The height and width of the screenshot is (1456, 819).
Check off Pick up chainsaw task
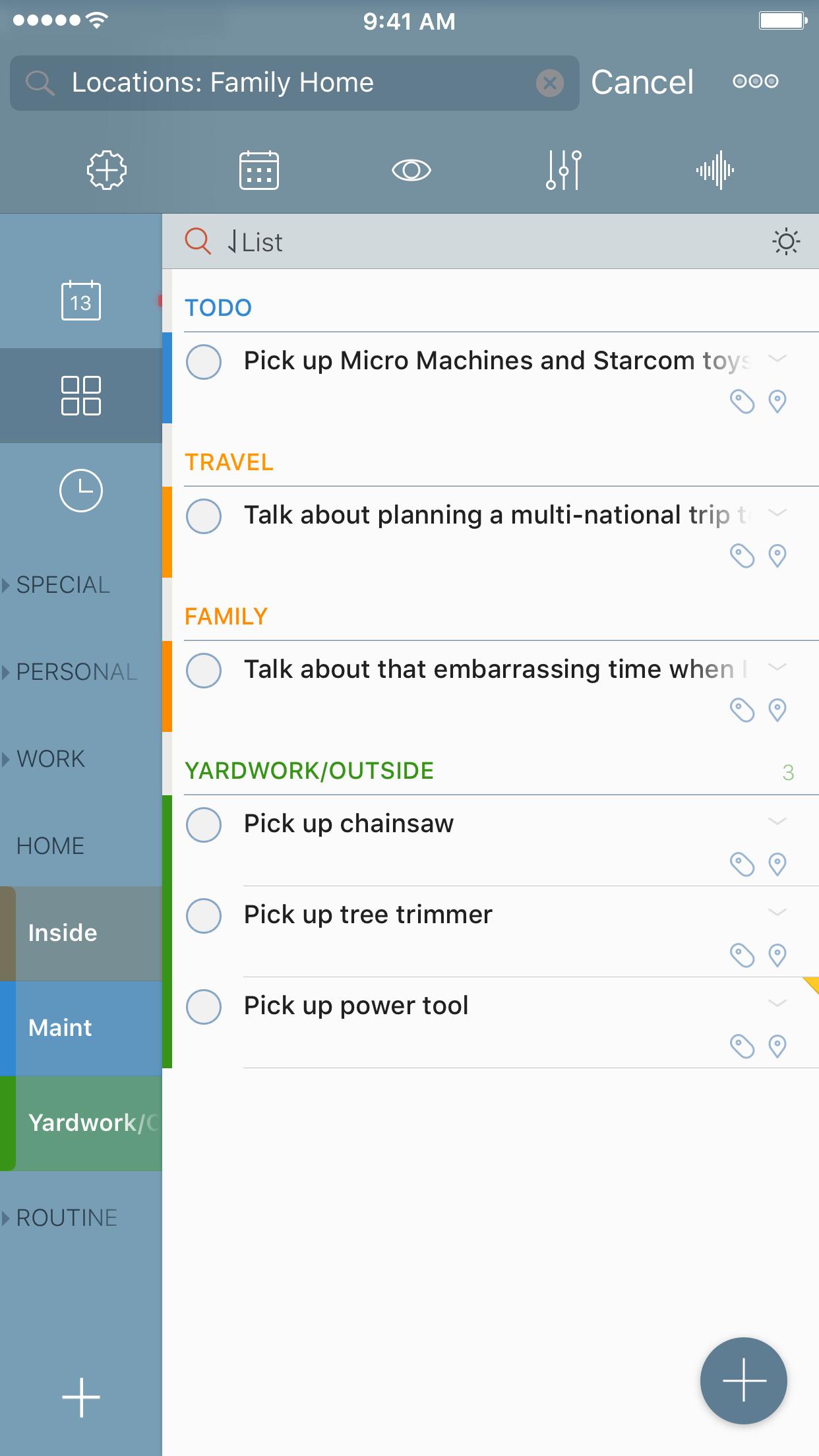[204, 824]
